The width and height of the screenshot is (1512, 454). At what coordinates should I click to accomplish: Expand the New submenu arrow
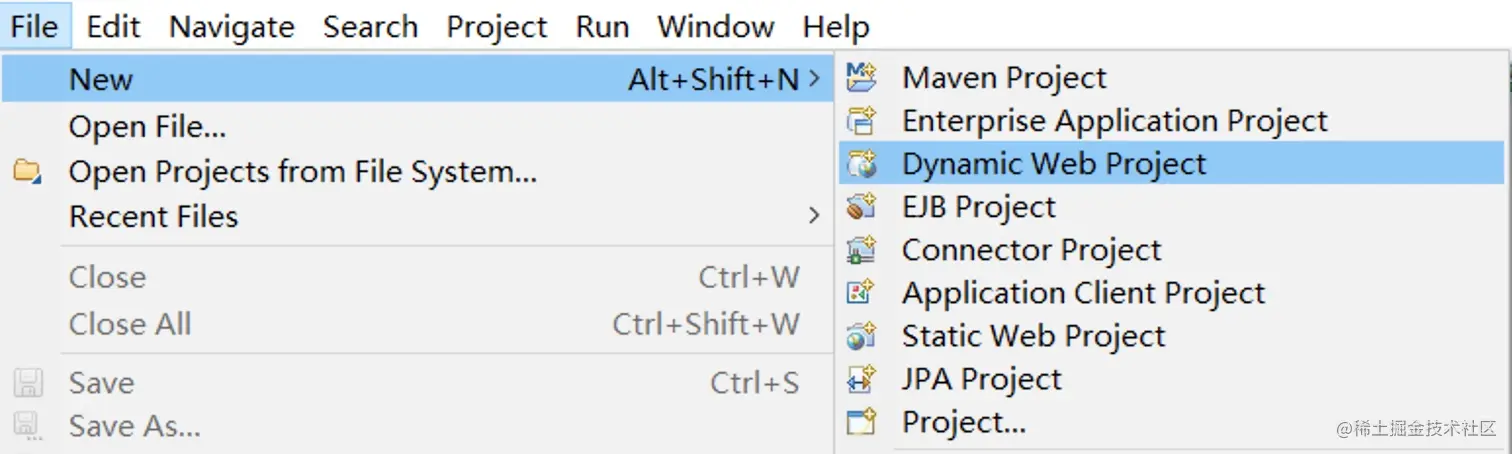click(x=815, y=79)
